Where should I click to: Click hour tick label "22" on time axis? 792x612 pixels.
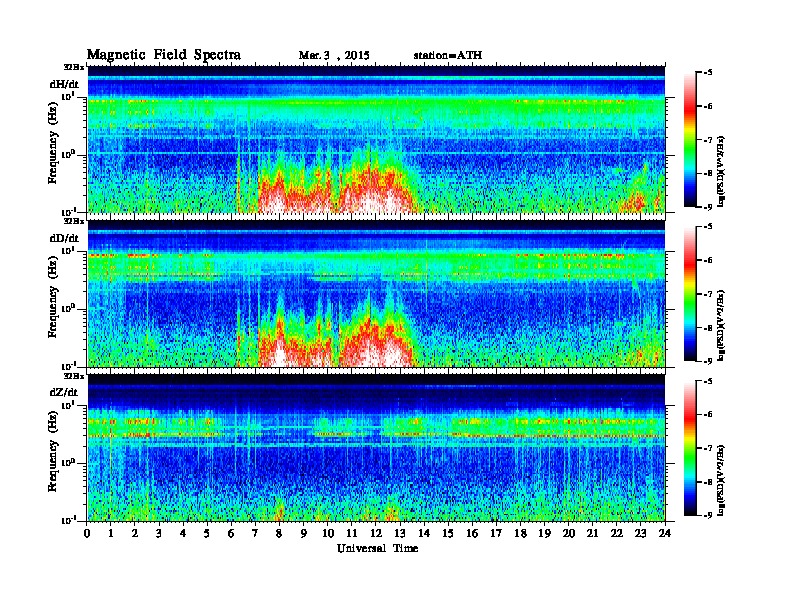[x=617, y=534]
